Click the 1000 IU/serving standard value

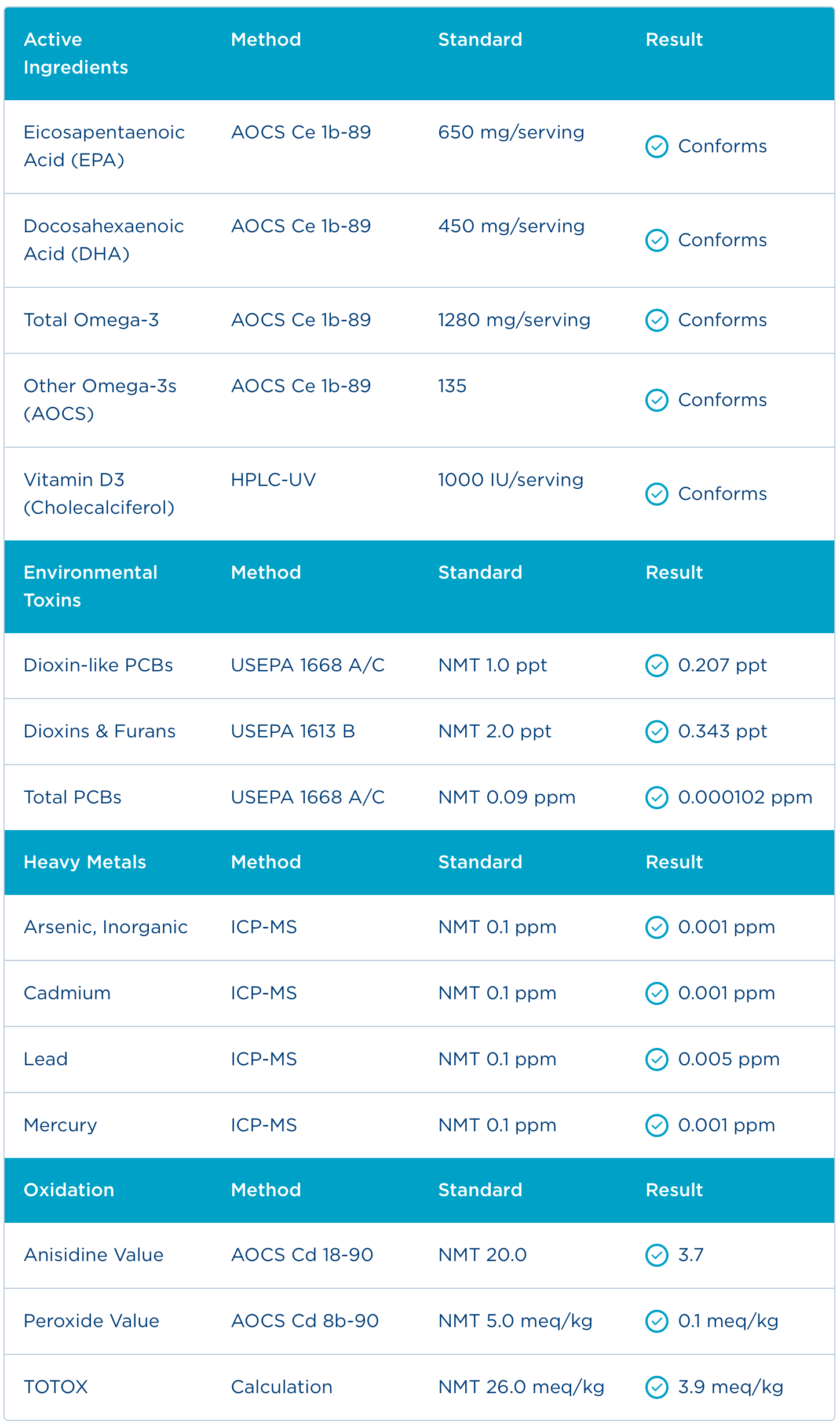[511, 480]
